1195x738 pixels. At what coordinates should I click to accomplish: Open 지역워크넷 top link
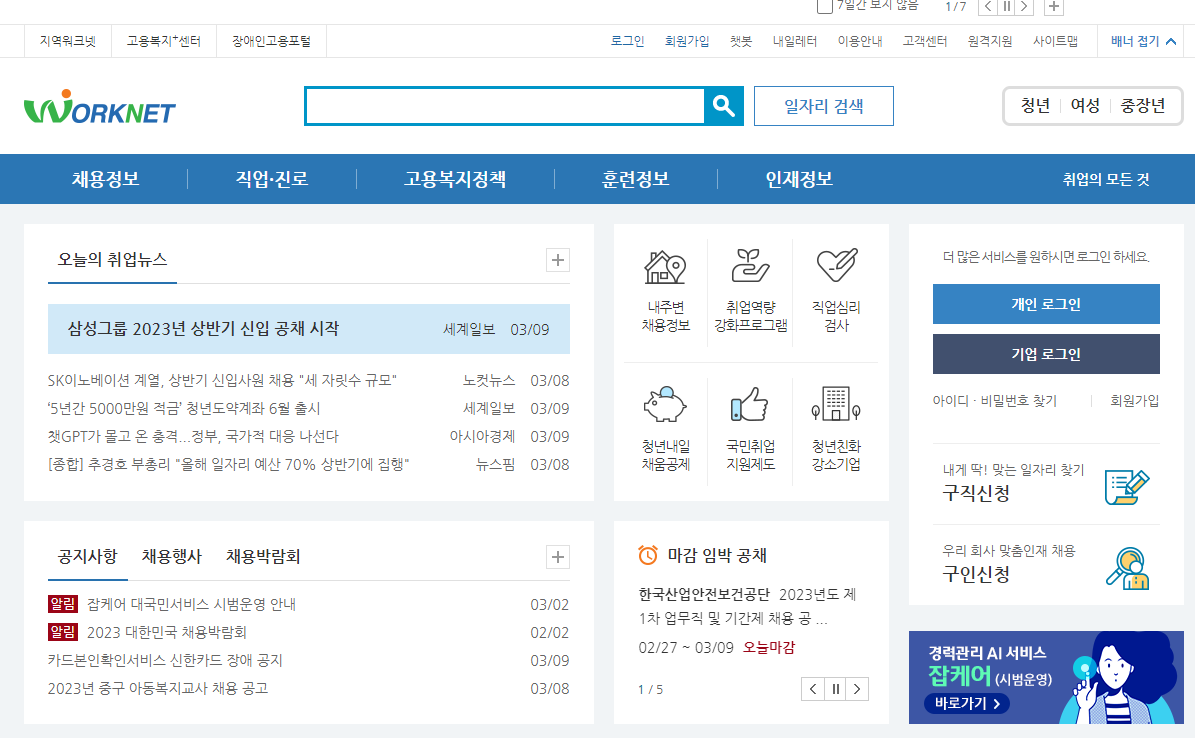(x=68, y=41)
